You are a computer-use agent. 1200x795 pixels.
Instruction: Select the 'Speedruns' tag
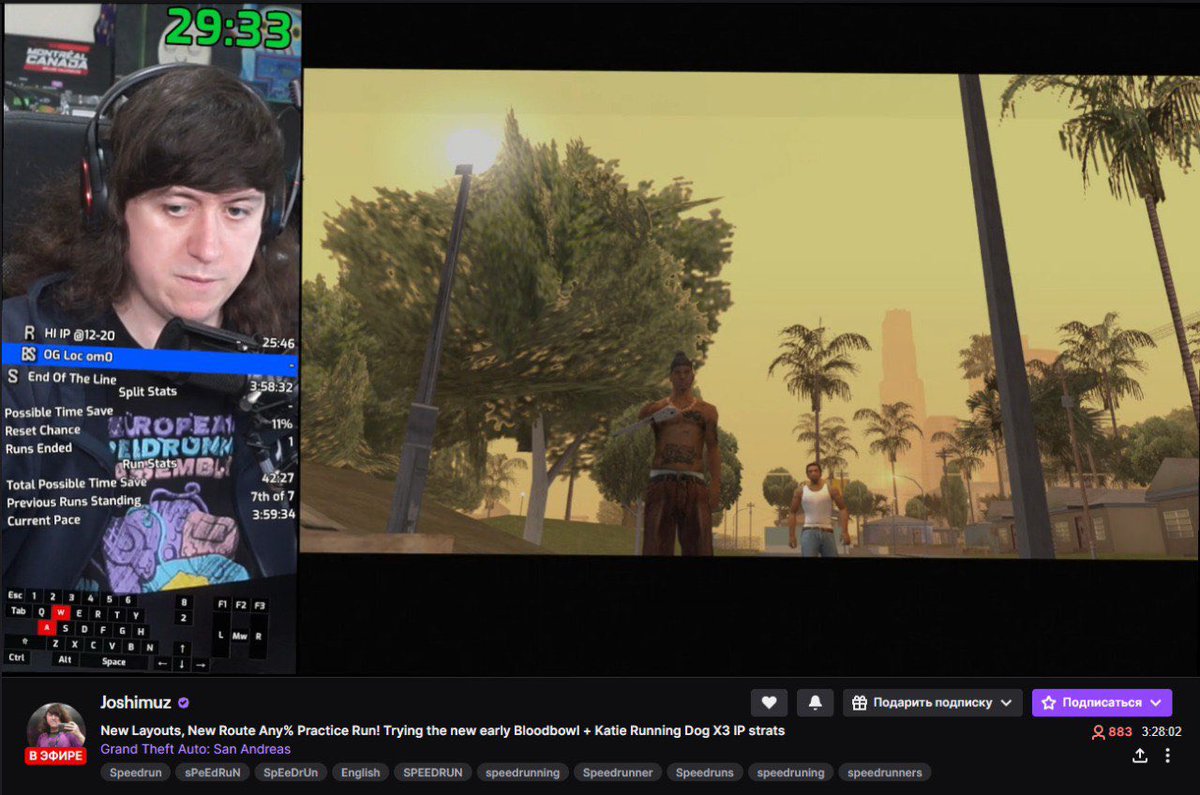tap(704, 772)
